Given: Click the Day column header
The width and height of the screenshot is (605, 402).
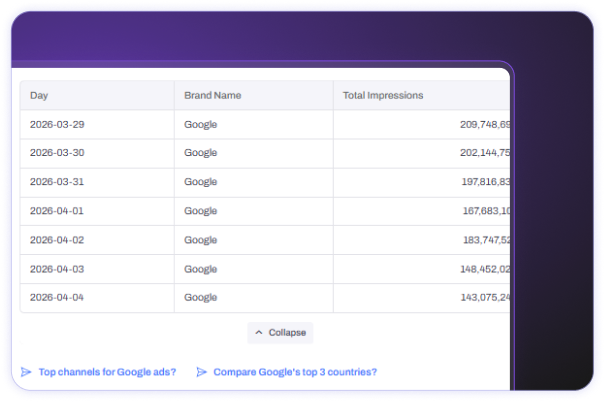Looking at the screenshot, I should (x=40, y=96).
